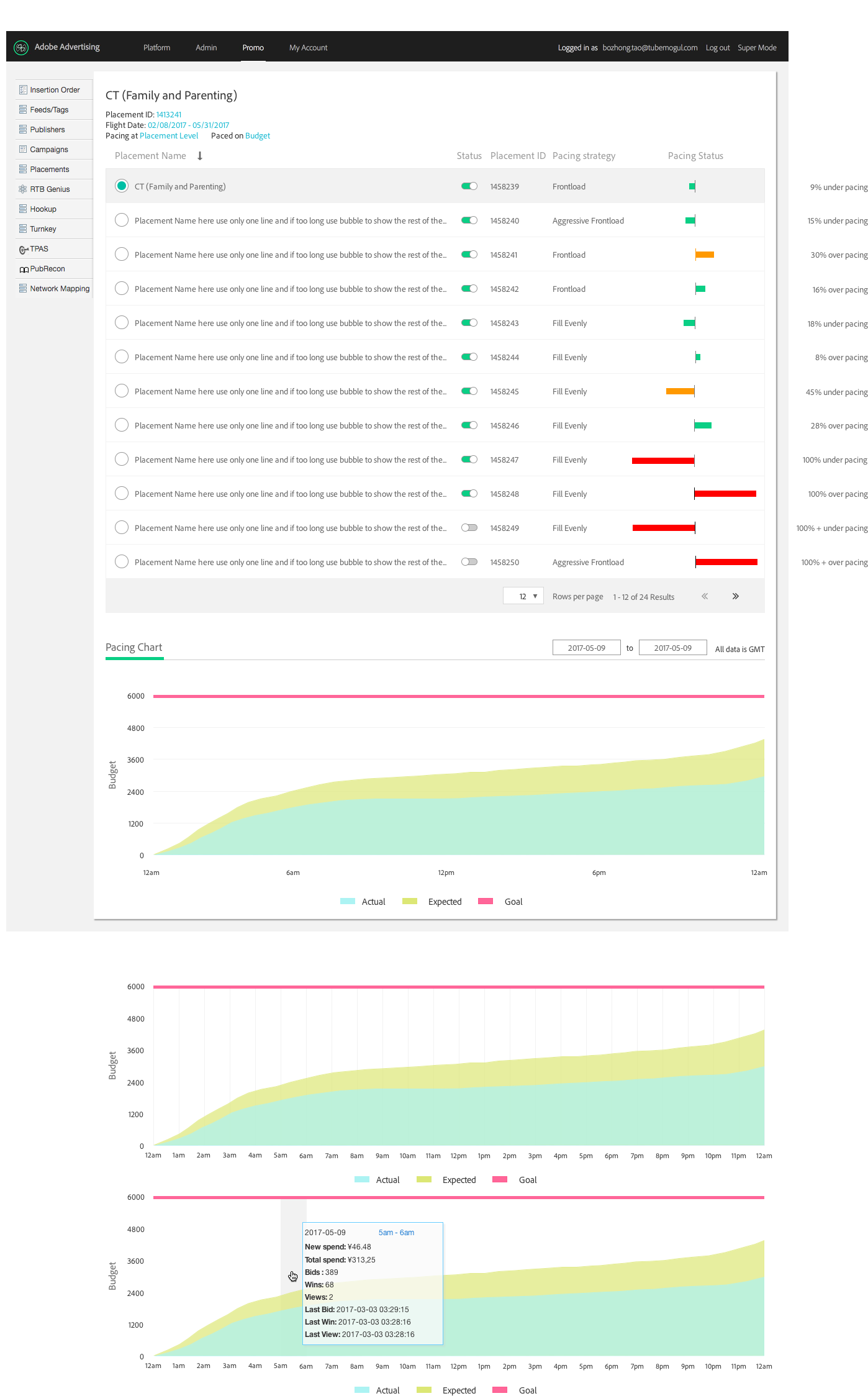Click the Goal legend swatch in Pacing Chart
Viewport: 868px width, 1396px height.
pos(486,901)
